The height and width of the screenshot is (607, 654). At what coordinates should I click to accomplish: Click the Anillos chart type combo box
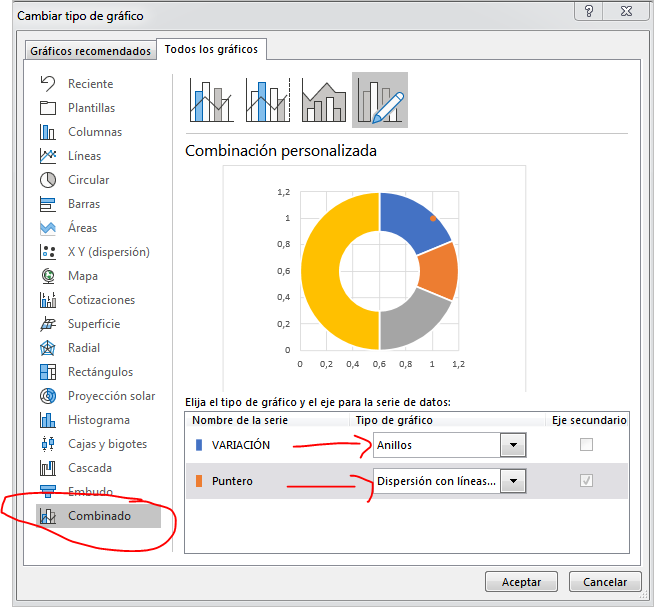[449, 445]
